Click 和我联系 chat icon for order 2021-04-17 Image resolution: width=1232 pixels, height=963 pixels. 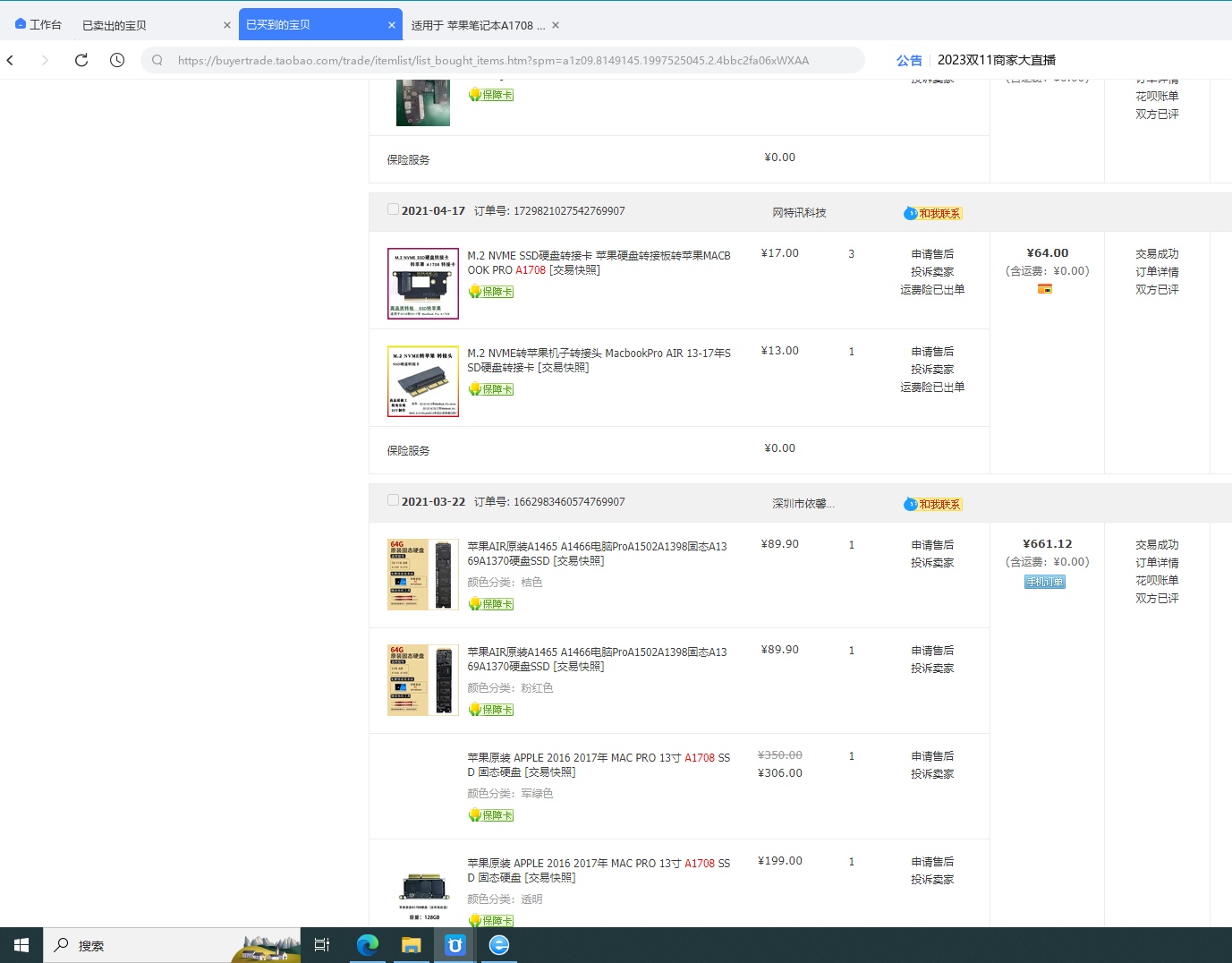[x=933, y=213]
